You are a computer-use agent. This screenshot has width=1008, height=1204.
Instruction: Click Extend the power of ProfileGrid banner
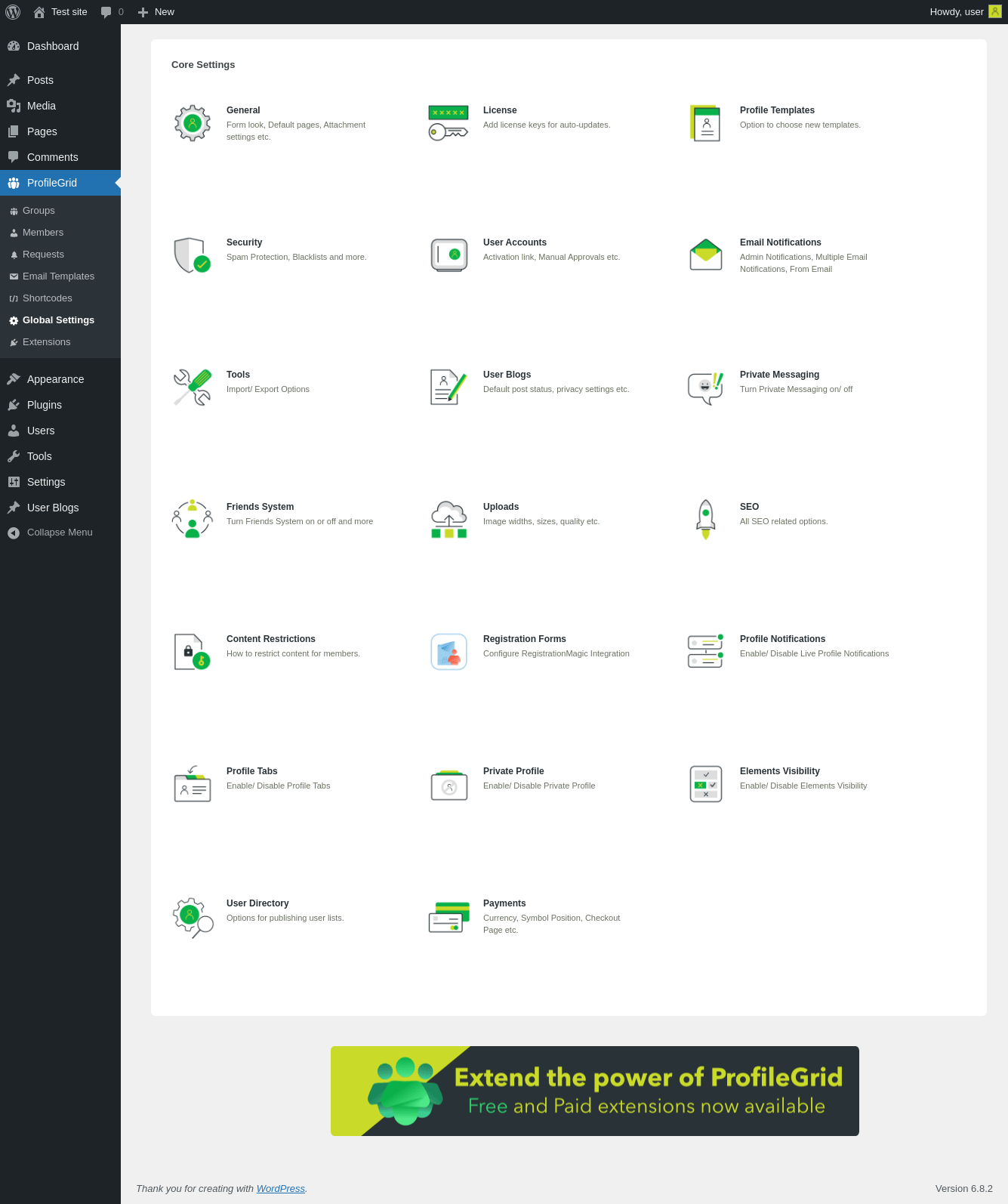coord(595,1091)
